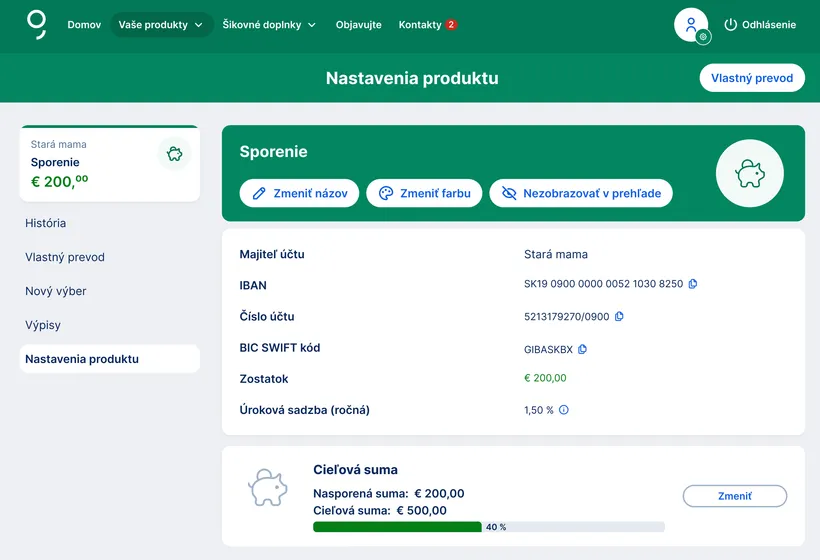The height and width of the screenshot is (560, 820).
Task: Click the piggy bank icon beside Cieľová suma
Action: tap(268, 488)
